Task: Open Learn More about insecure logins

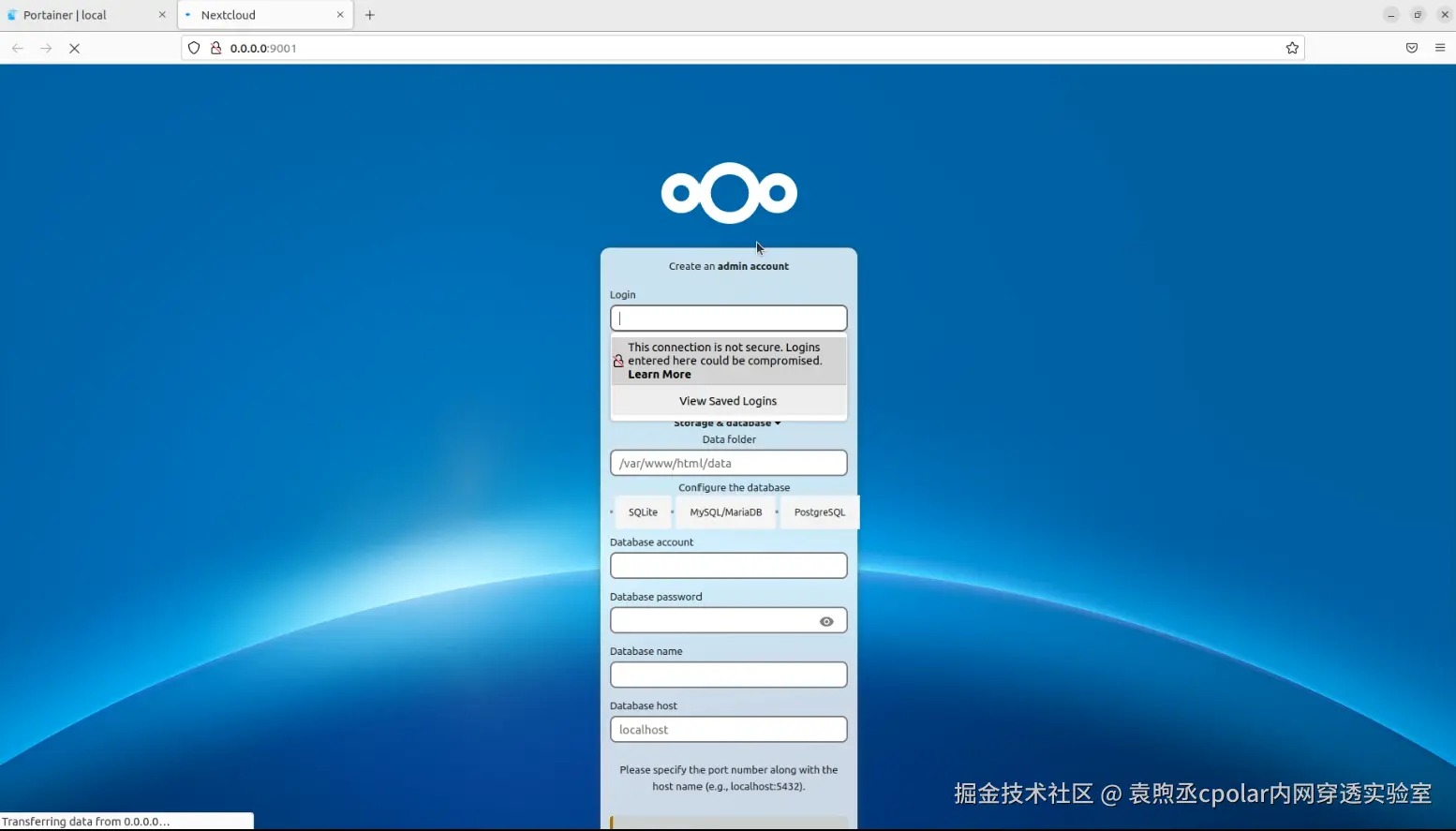Action: click(660, 375)
